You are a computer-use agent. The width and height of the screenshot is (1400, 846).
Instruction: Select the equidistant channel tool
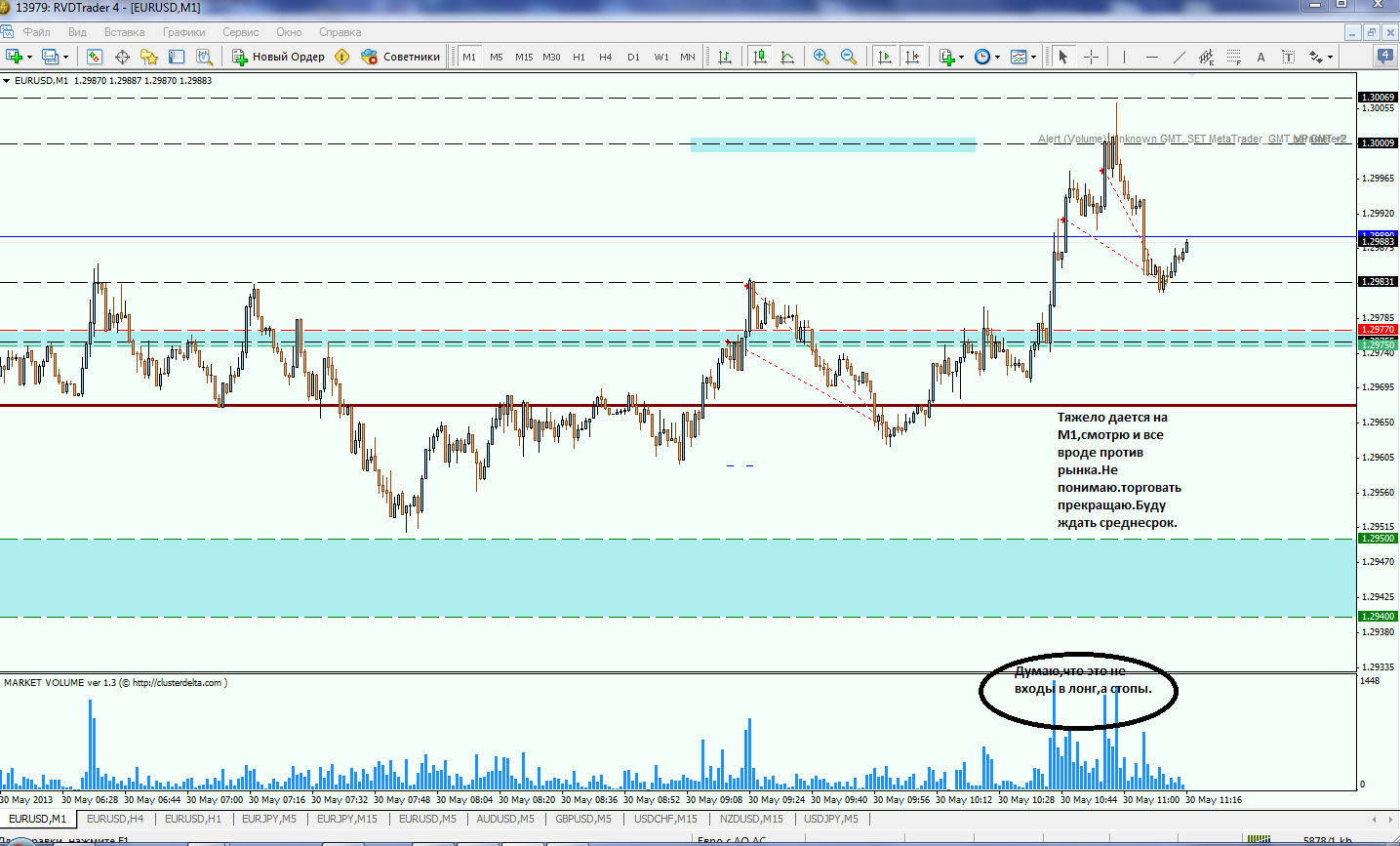click(x=1206, y=57)
